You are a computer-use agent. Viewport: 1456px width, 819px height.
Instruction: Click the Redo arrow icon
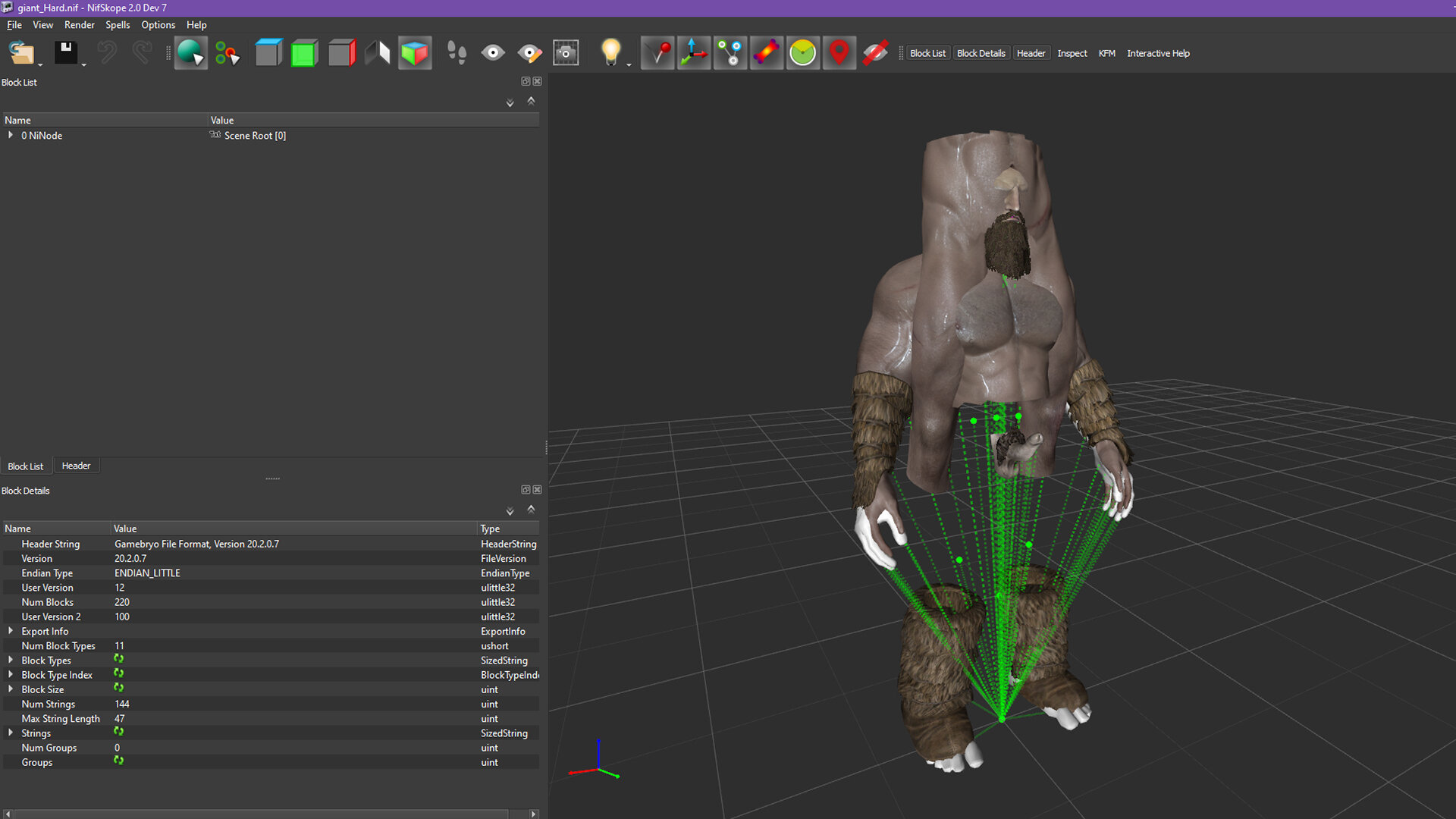[142, 53]
